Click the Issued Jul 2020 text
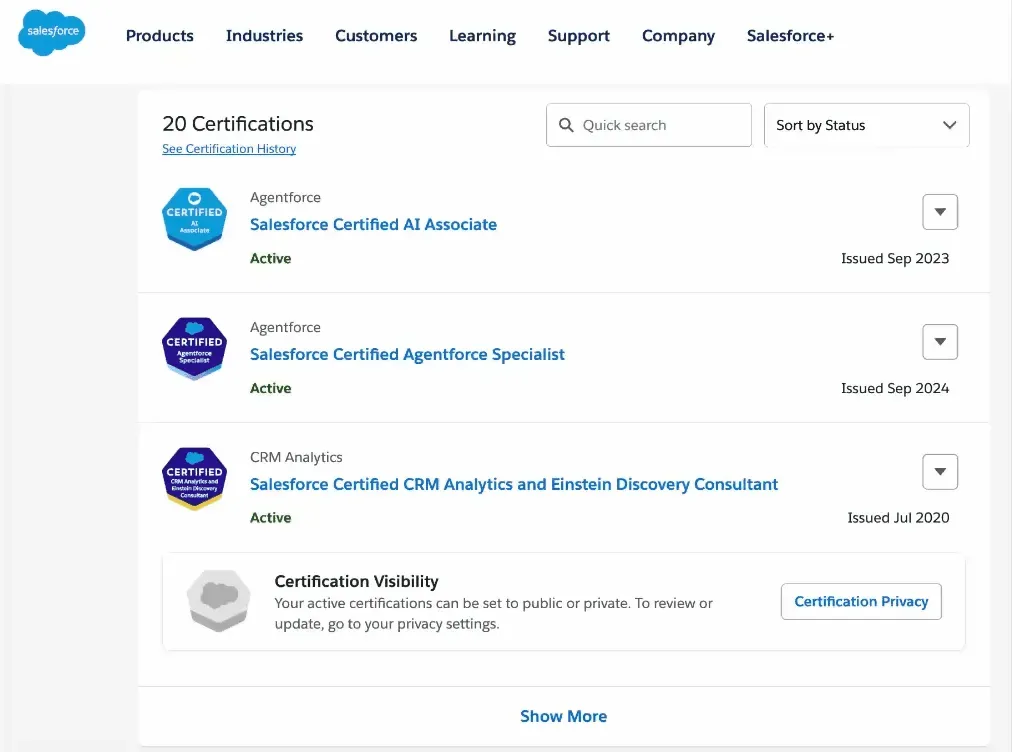The height and width of the screenshot is (752, 1012). click(898, 518)
